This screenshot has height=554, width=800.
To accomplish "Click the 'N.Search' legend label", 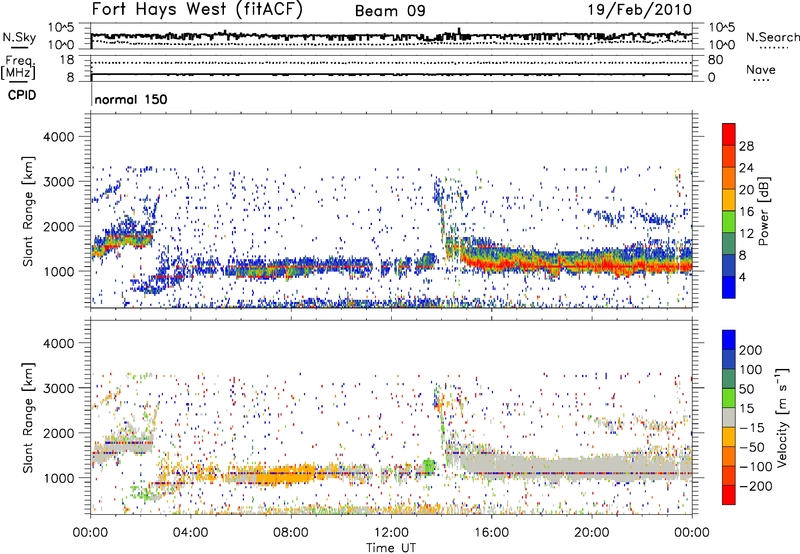I will tap(772, 37).
